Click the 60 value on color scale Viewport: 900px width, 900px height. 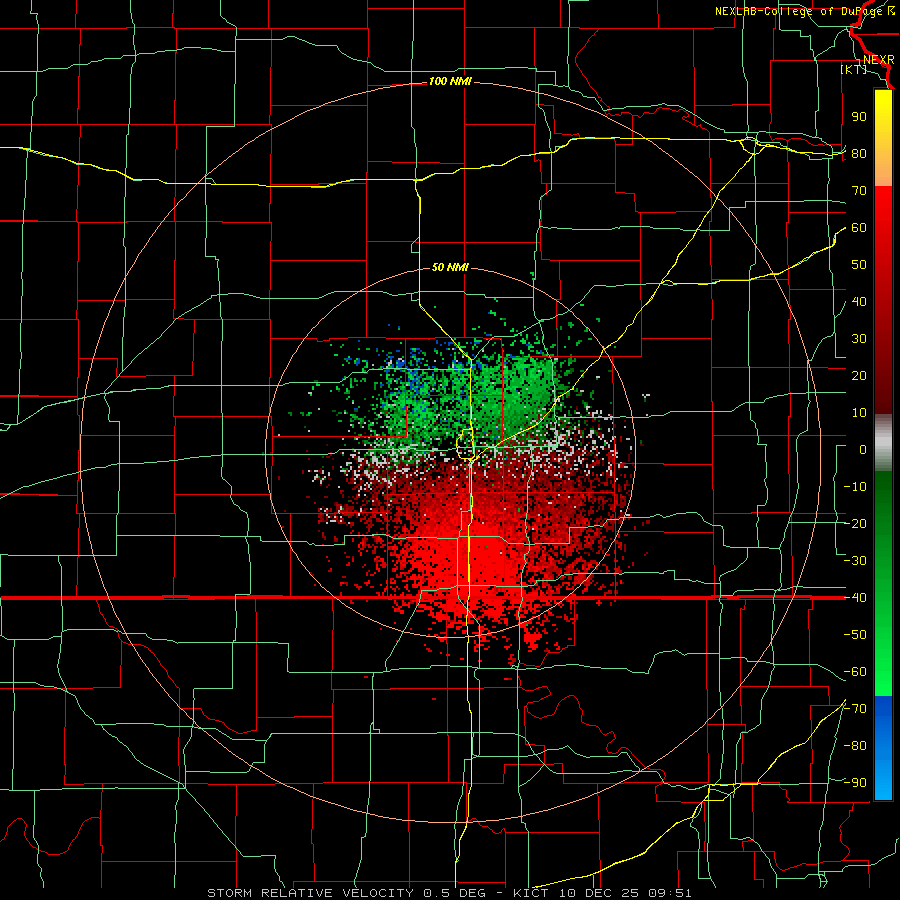(x=859, y=228)
